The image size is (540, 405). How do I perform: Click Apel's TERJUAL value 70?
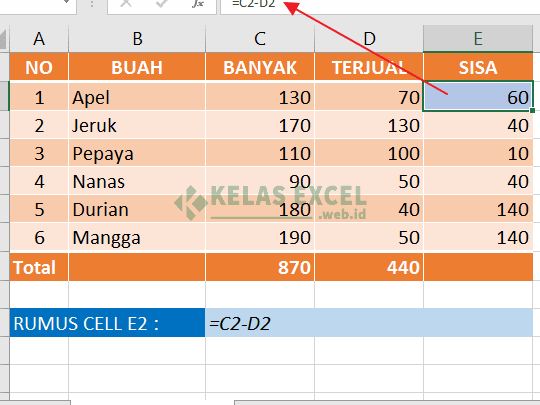pyautogui.click(x=369, y=96)
